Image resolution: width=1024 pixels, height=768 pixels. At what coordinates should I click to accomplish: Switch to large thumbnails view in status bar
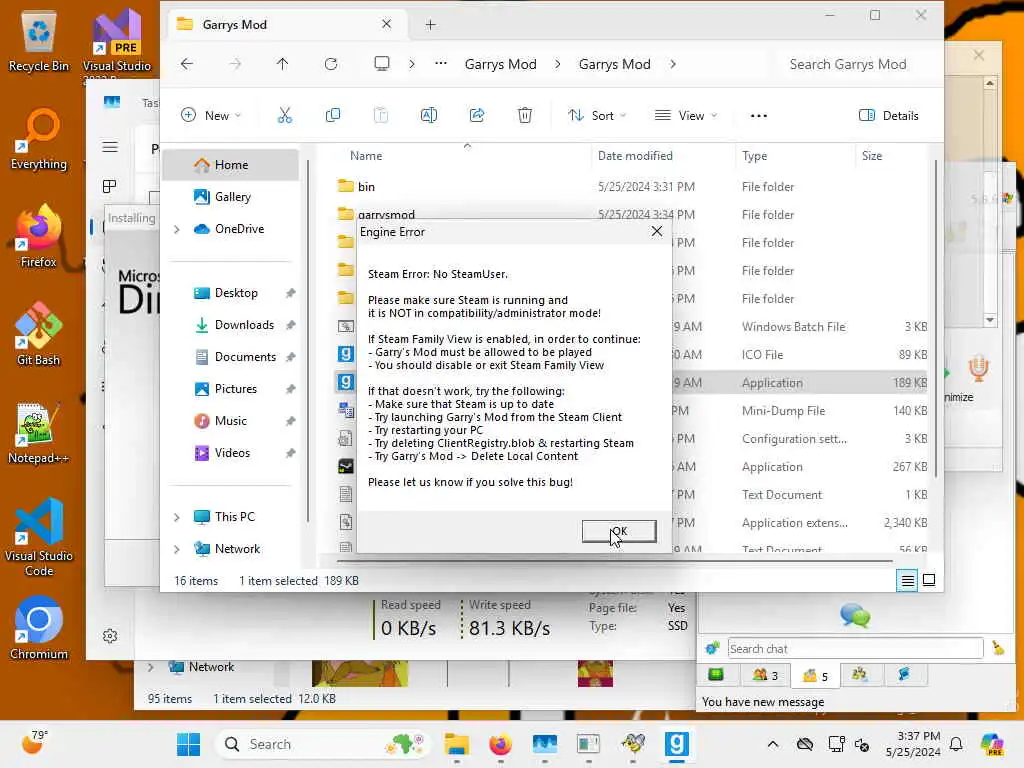(929, 580)
